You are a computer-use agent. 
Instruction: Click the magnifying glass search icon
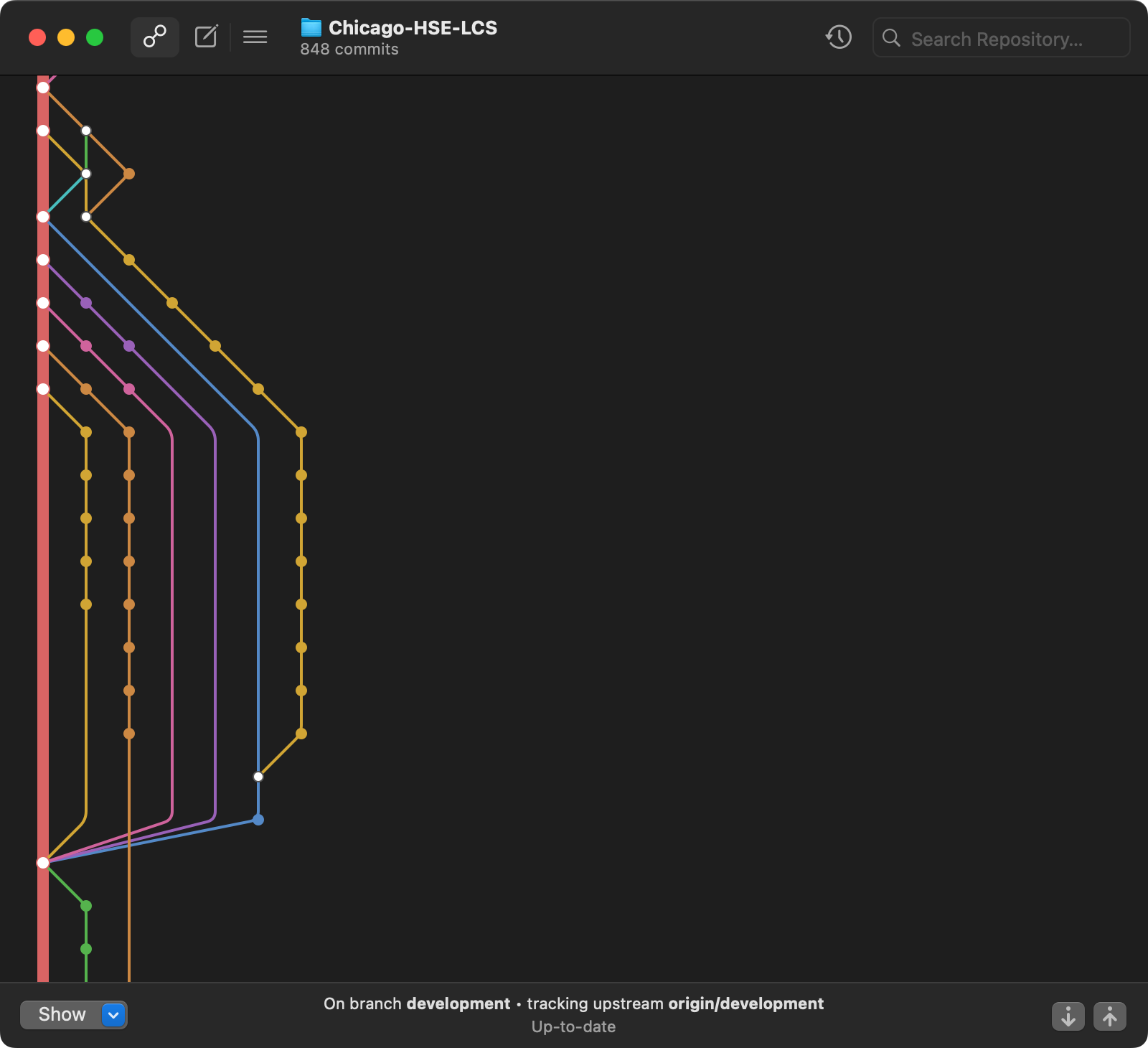coord(891,38)
